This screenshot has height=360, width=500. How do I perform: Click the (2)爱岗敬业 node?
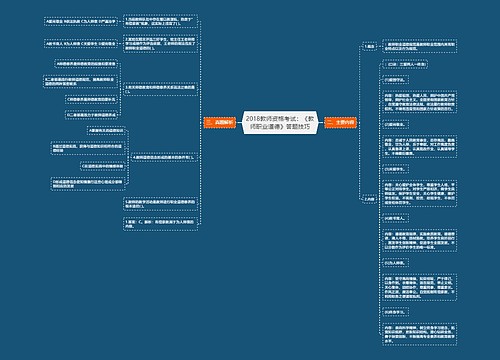pos(395,125)
